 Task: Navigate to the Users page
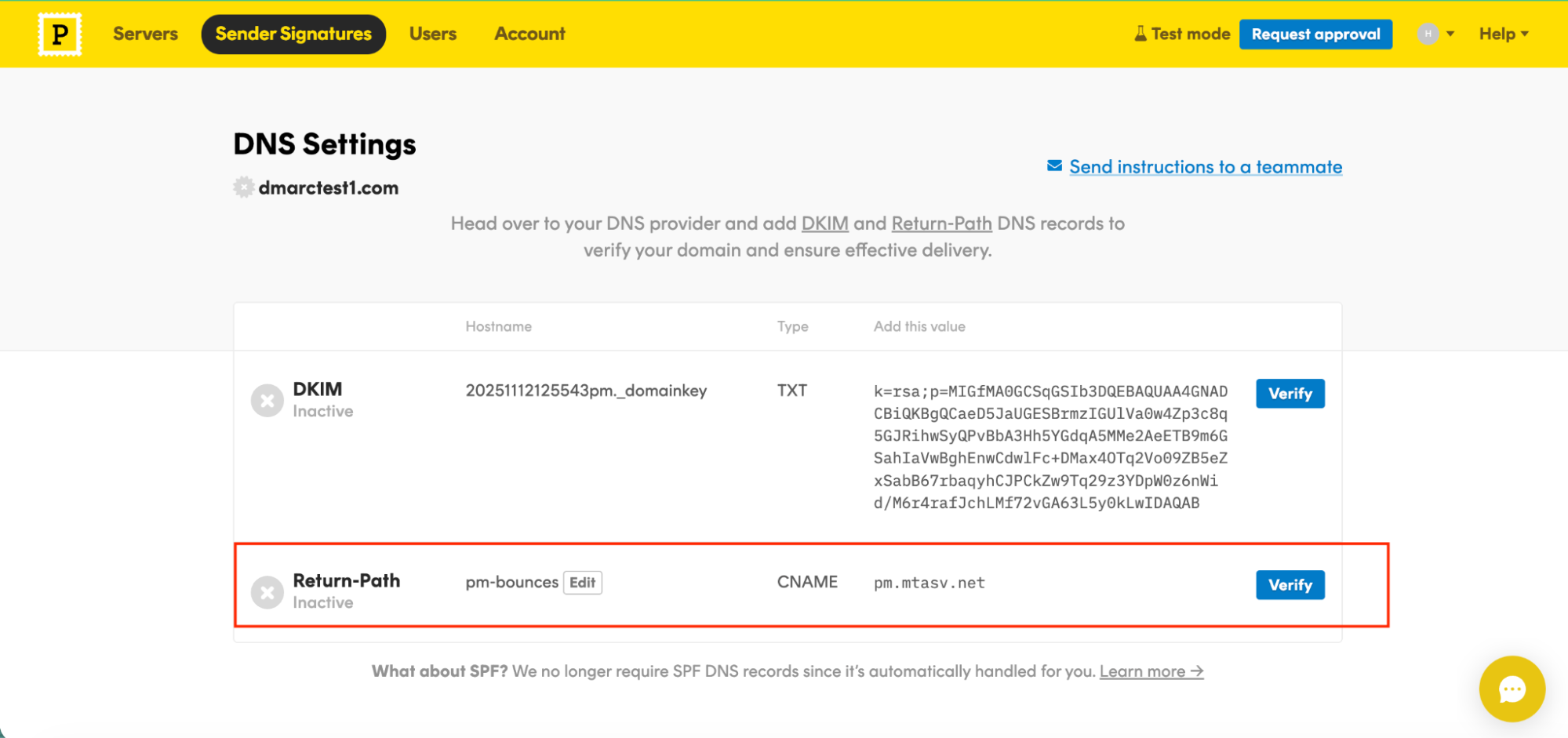click(432, 33)
